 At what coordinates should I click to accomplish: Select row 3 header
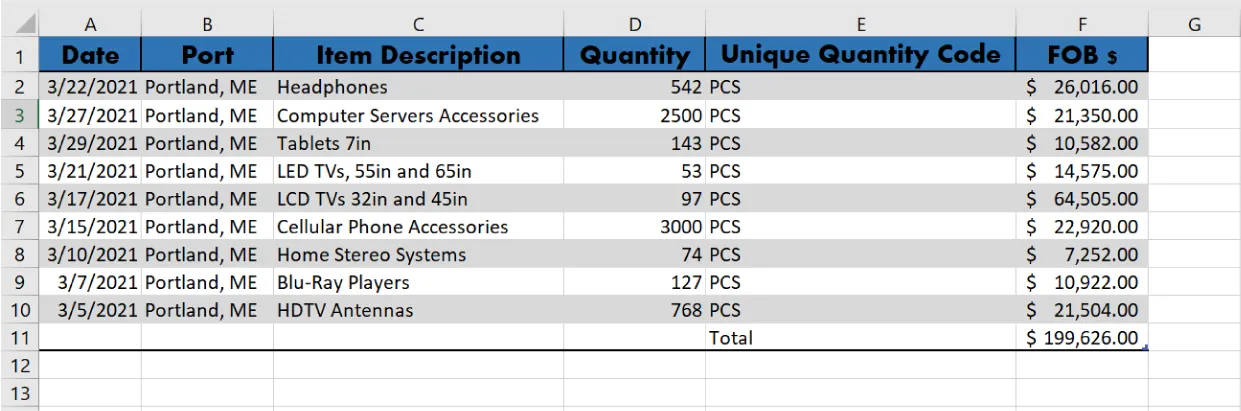(x=21, y=115)
